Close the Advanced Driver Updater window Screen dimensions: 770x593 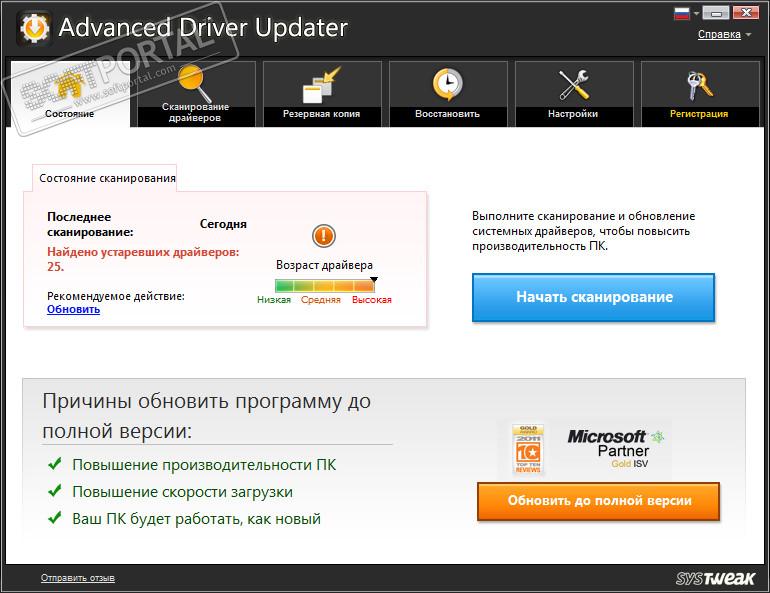[x=746, y=13]
